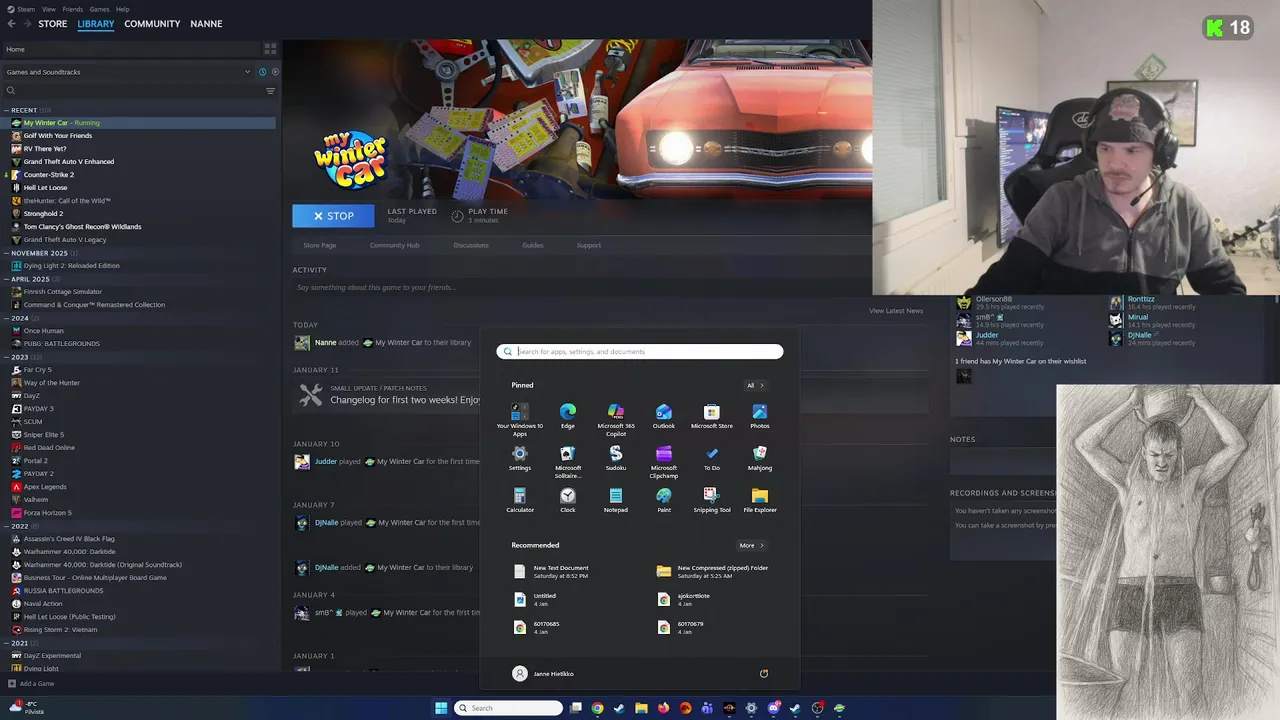The width and height of the screenshot is (1280, 720).
Task: Open Microsoft Store pinned app
Action: 712,417
